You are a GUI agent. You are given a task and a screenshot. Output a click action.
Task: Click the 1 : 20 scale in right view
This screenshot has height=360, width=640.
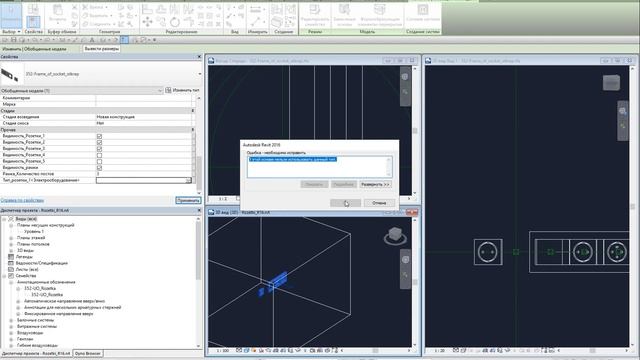(x=440, y=351)
